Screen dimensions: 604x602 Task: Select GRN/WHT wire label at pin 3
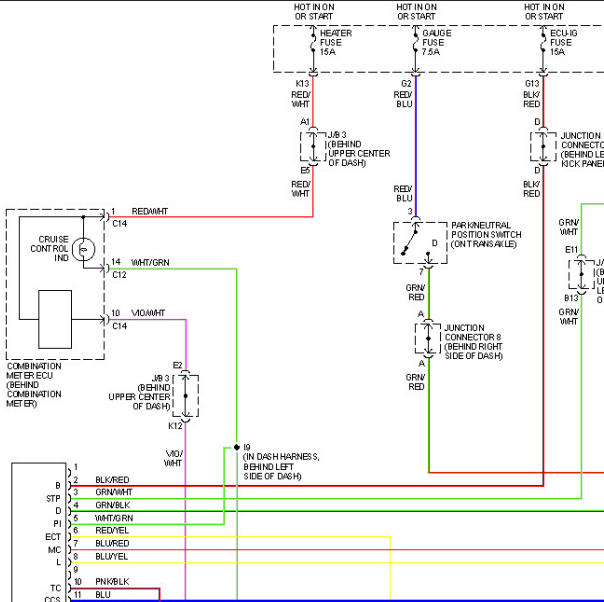(114, 492)
